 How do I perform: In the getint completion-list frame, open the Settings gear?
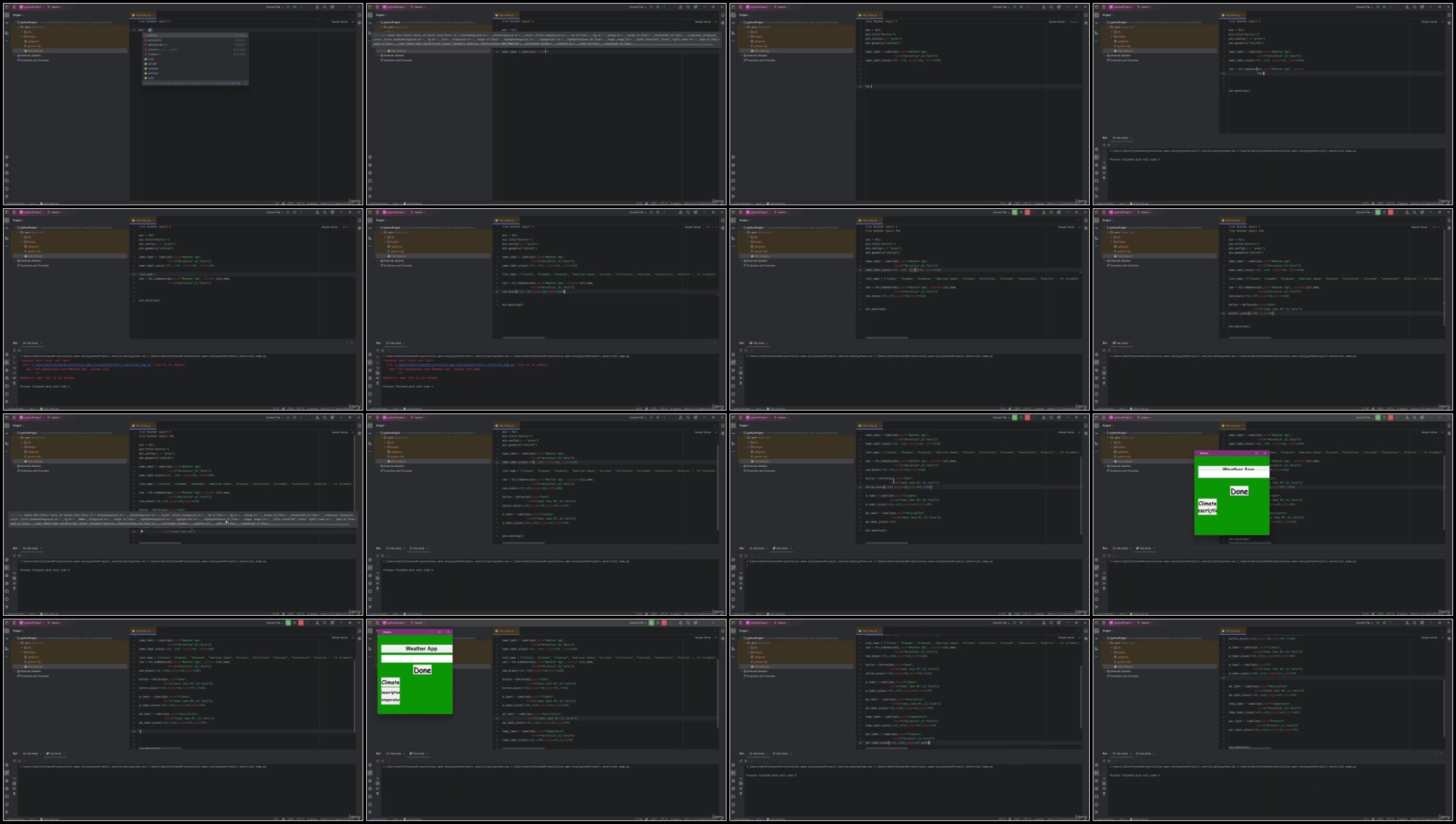(332, 7)
